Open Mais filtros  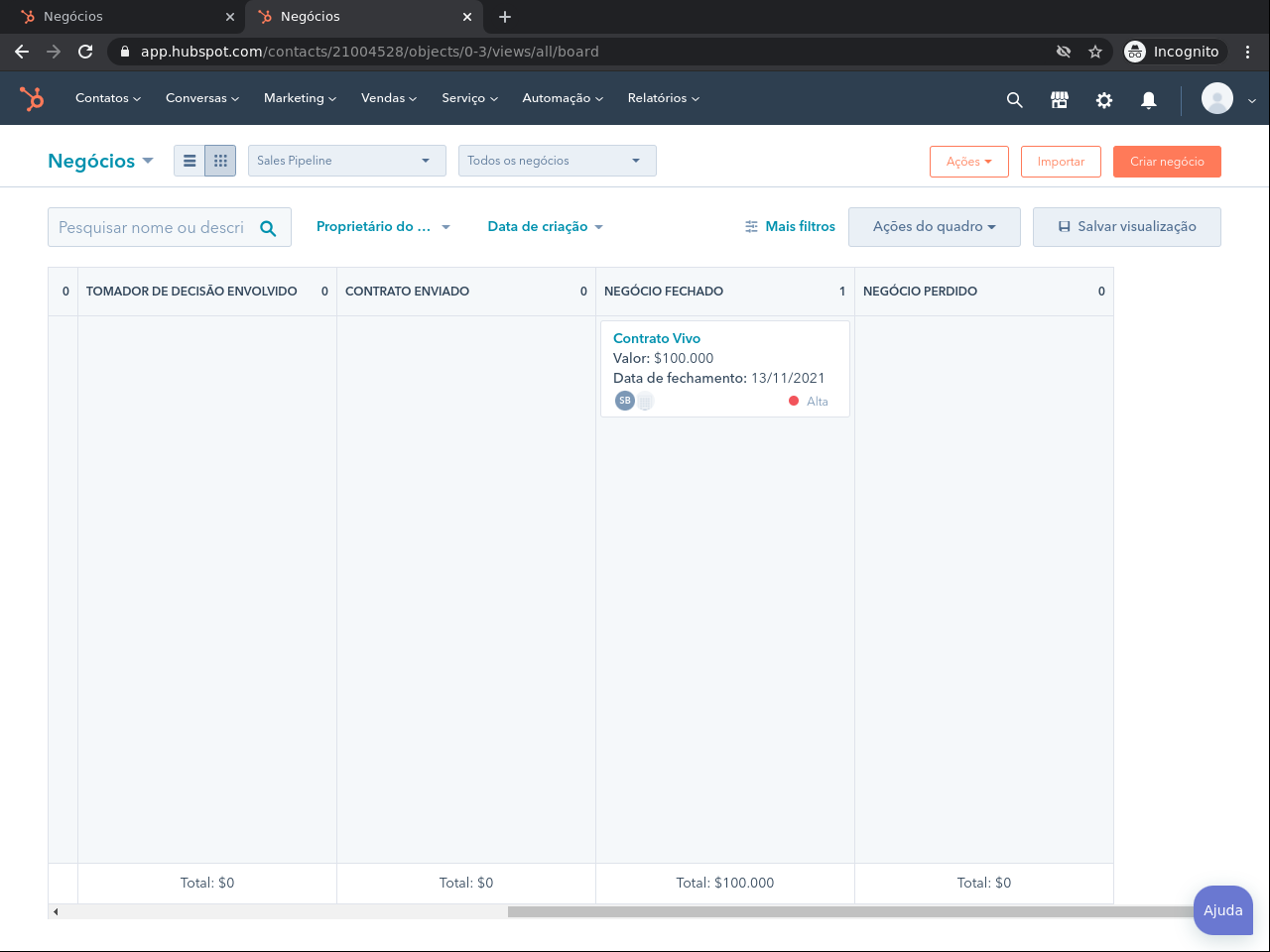pos(790,226)
